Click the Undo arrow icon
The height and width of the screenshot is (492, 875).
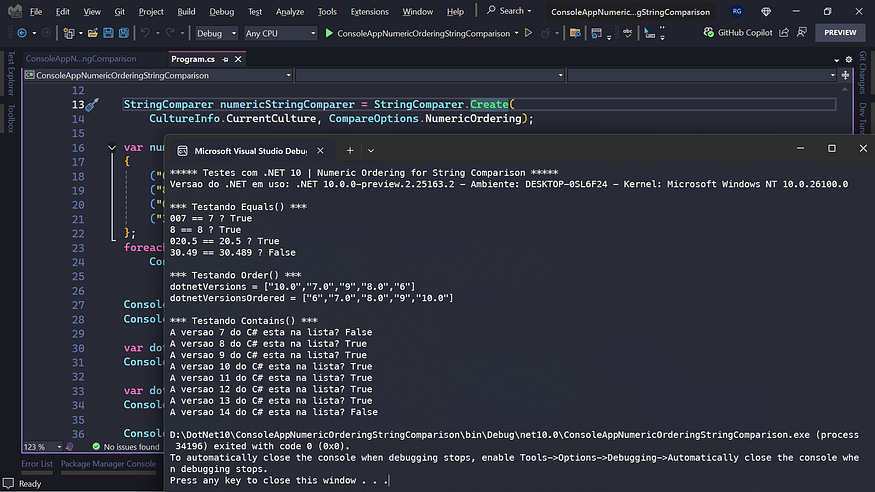(145, 33)
